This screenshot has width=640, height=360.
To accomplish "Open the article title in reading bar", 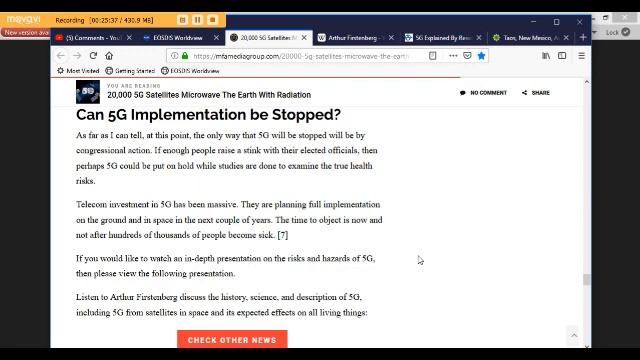I will (209, 95).
